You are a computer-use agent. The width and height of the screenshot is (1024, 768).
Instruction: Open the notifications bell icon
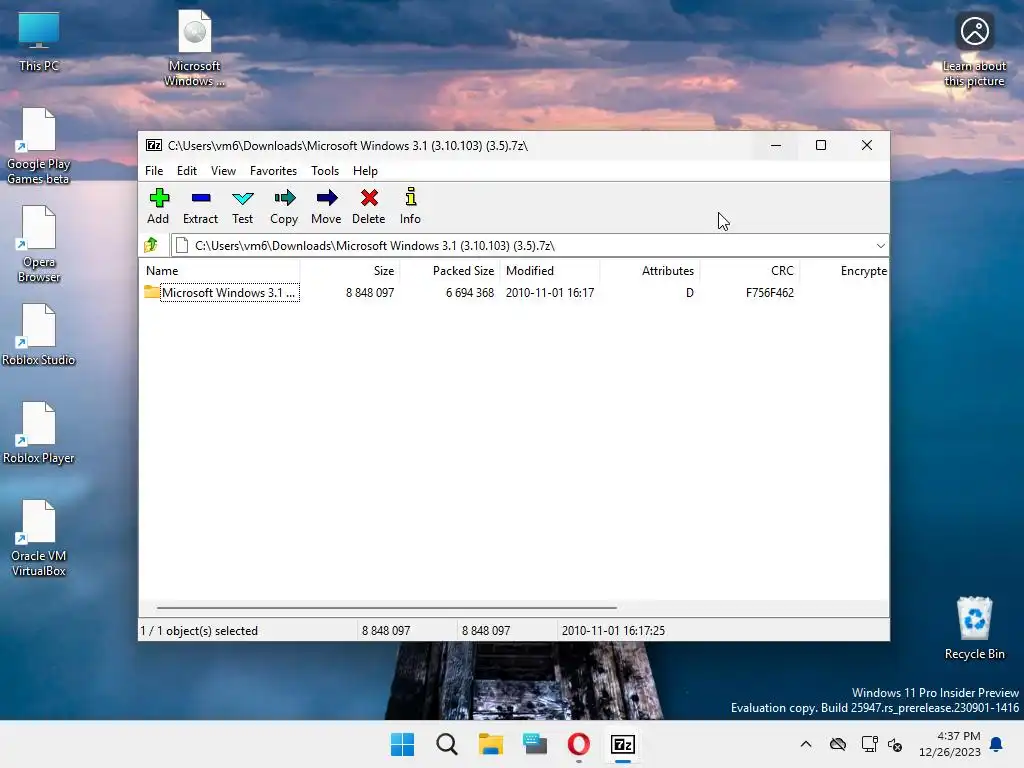pyautogui.click(x=997, y=744)
